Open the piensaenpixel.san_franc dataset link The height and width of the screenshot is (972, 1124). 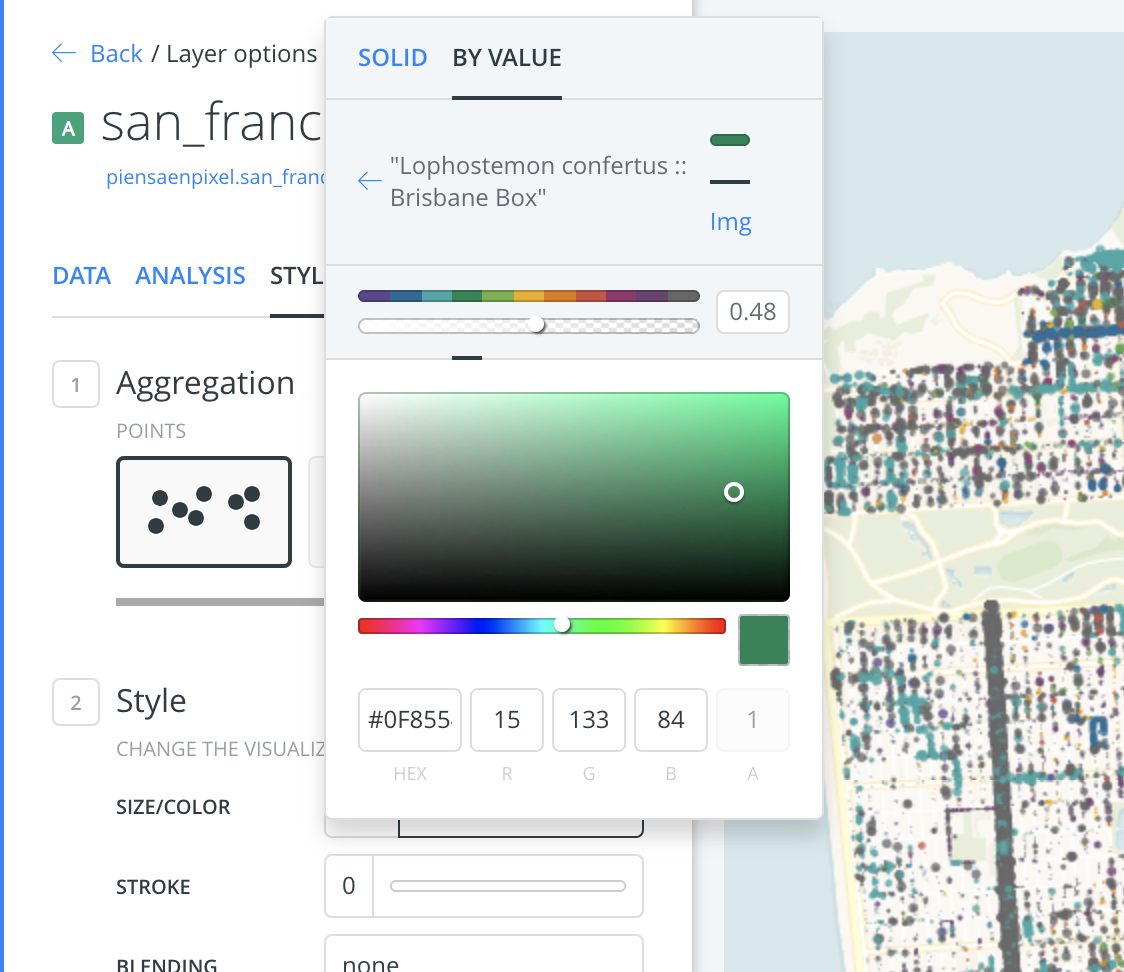[215, 176]
